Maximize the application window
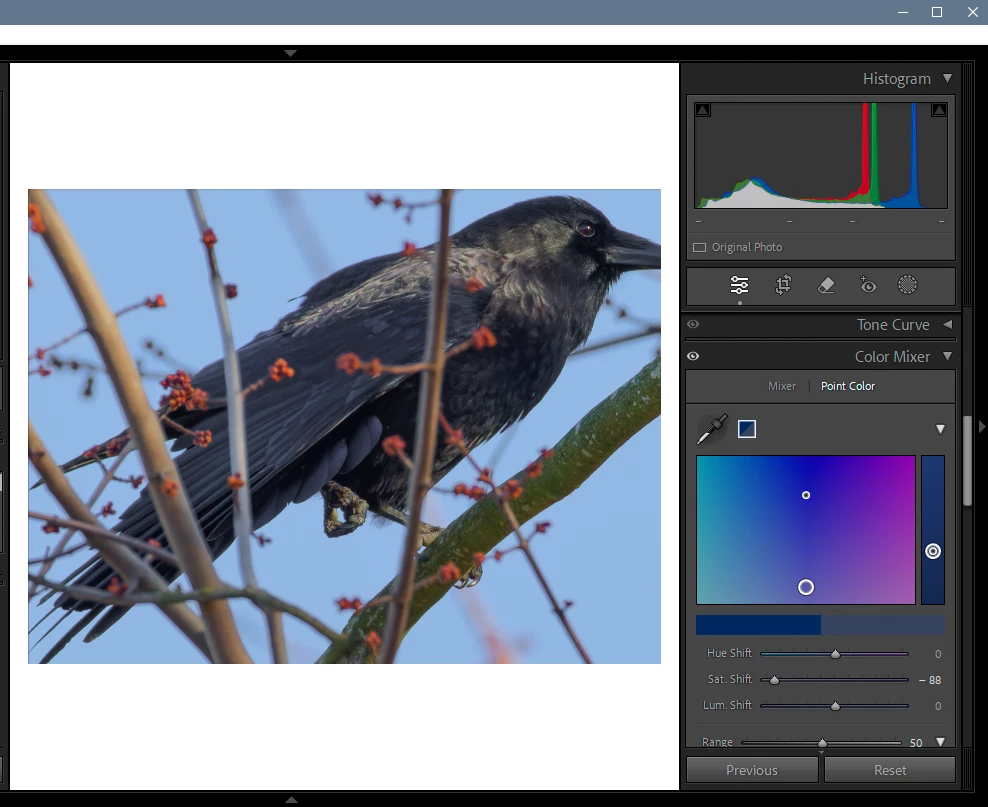The width and height of the screenshot is (988, 807). (937, 12)
